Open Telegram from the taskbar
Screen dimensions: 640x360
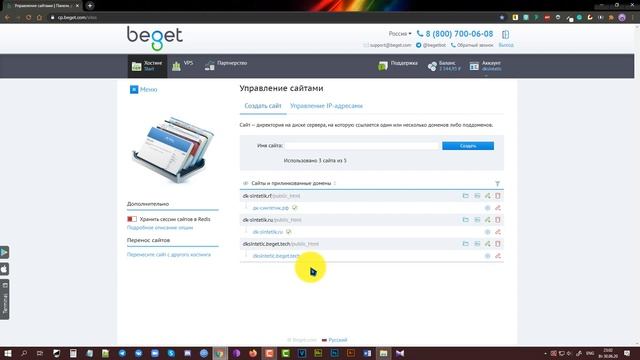tap(122, 353)
